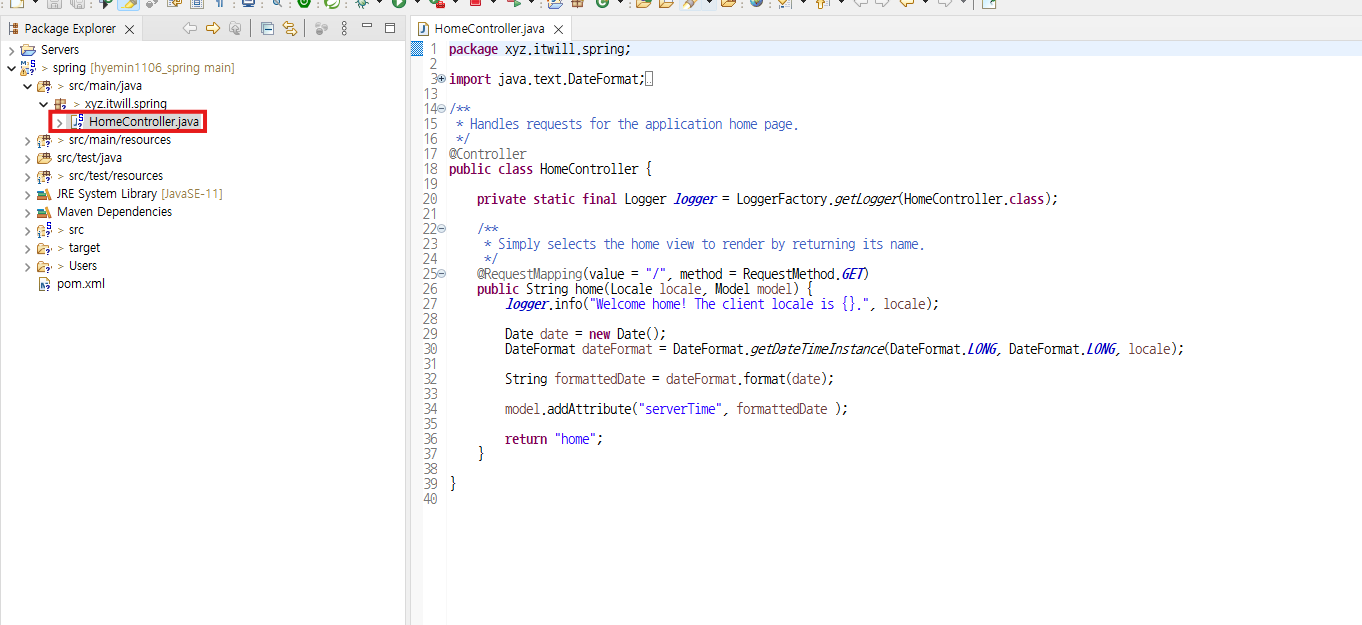Expand the src/test/resources folder
This screenshot has width=1362, height=625.
28,176
